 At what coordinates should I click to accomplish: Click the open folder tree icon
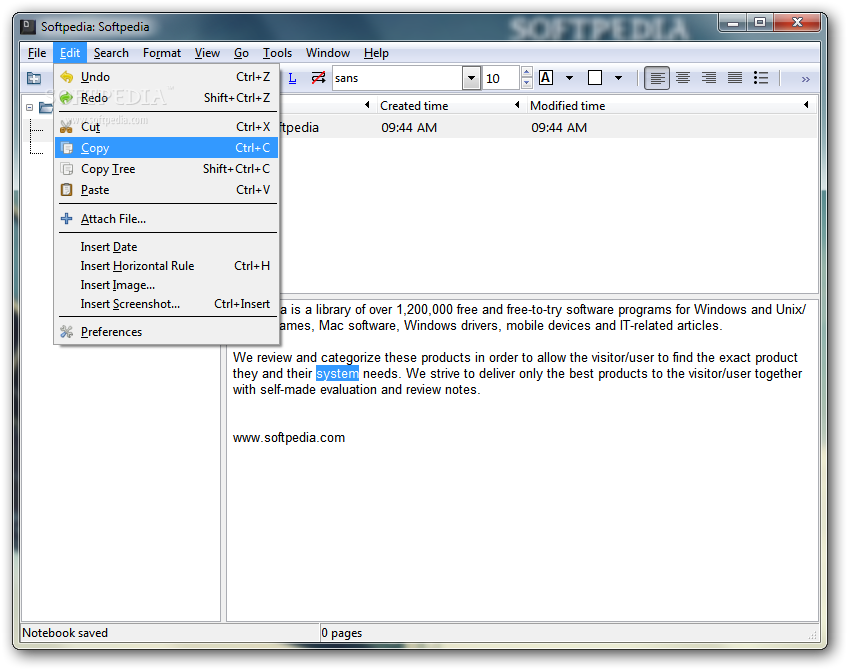coord(47,108)
